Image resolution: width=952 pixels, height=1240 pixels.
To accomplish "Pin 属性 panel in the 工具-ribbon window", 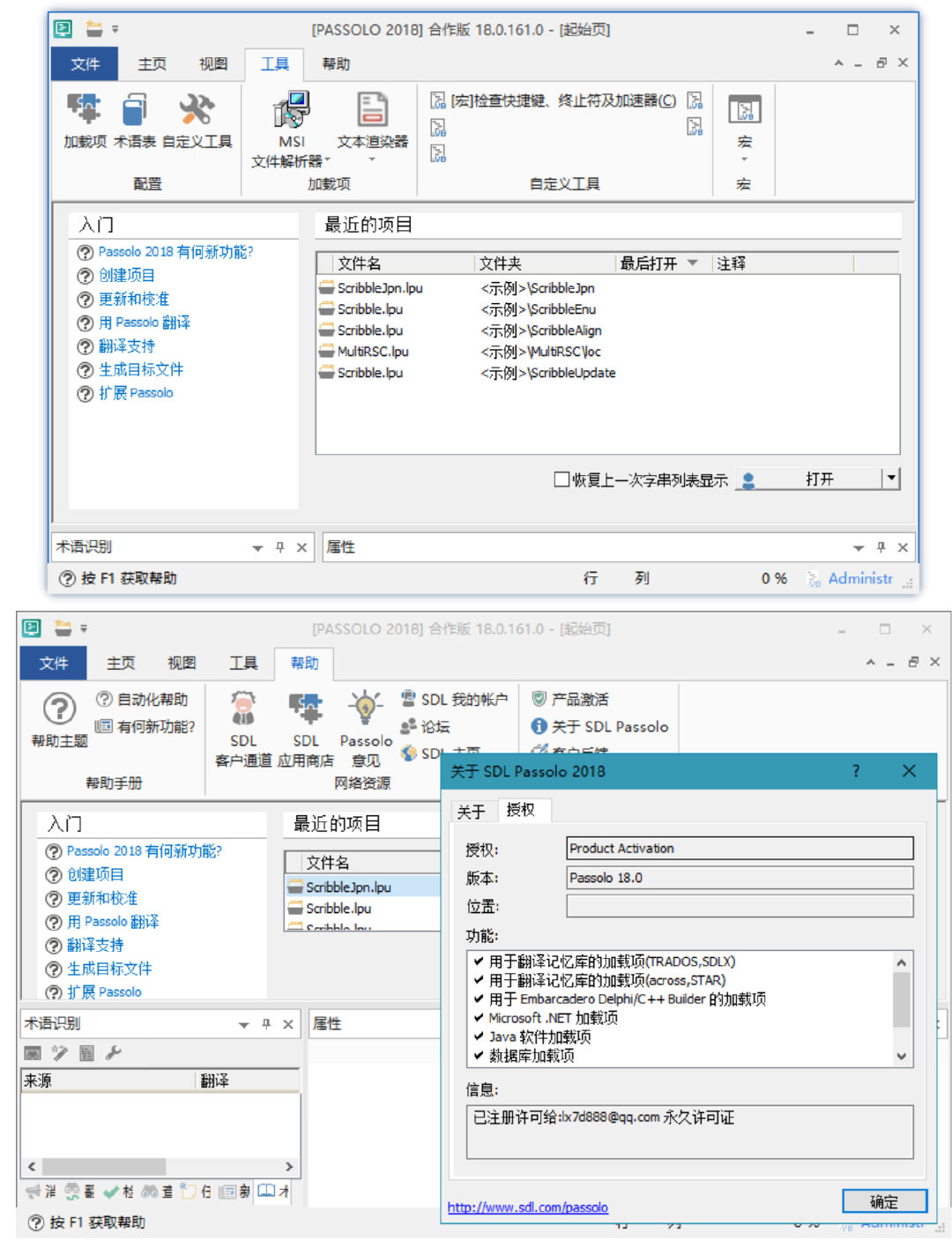I will click(x=881, y=547).
